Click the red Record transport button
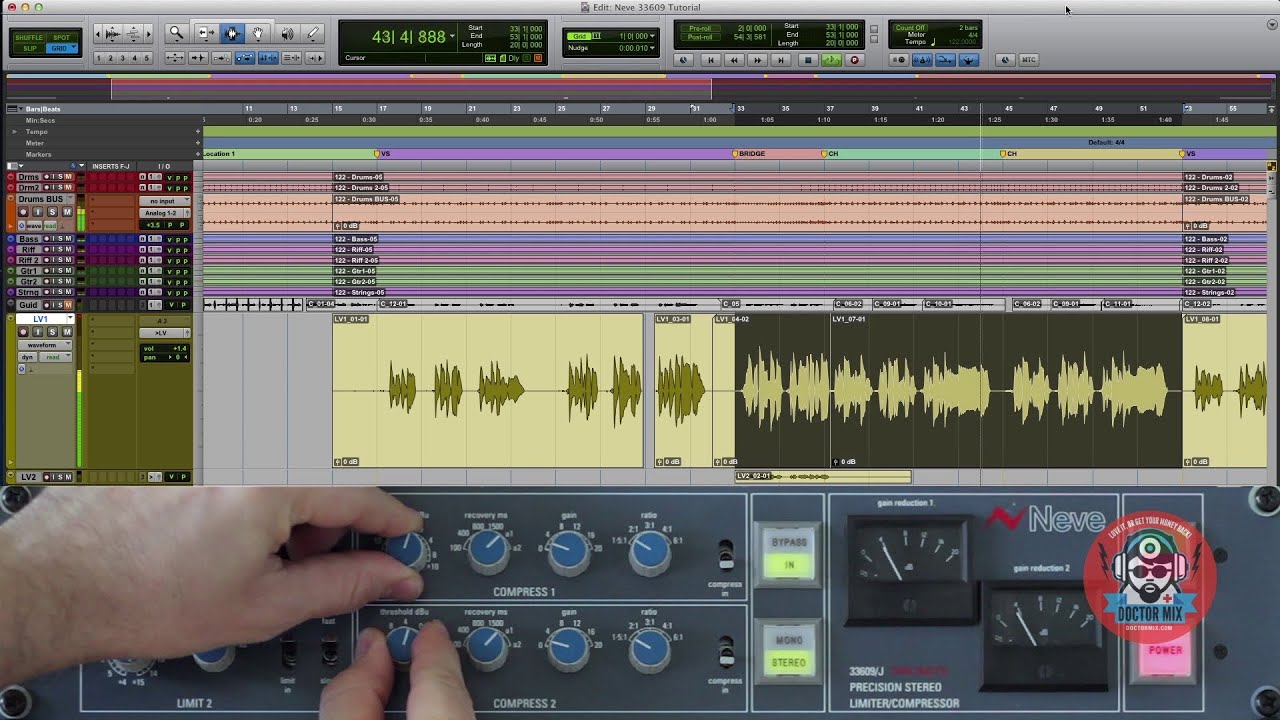The width and height of the screenshot is (1280, 720). click(855, 60)
